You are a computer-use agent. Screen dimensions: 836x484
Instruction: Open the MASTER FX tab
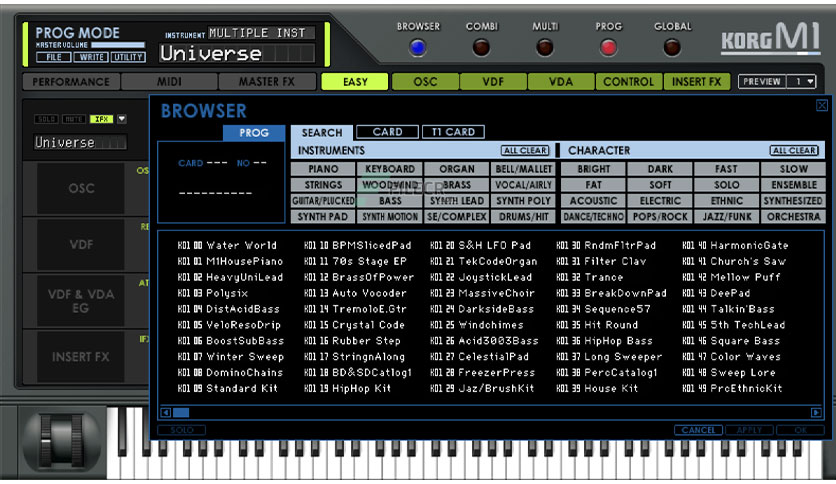pyautogui.click(x=267, y=82)
